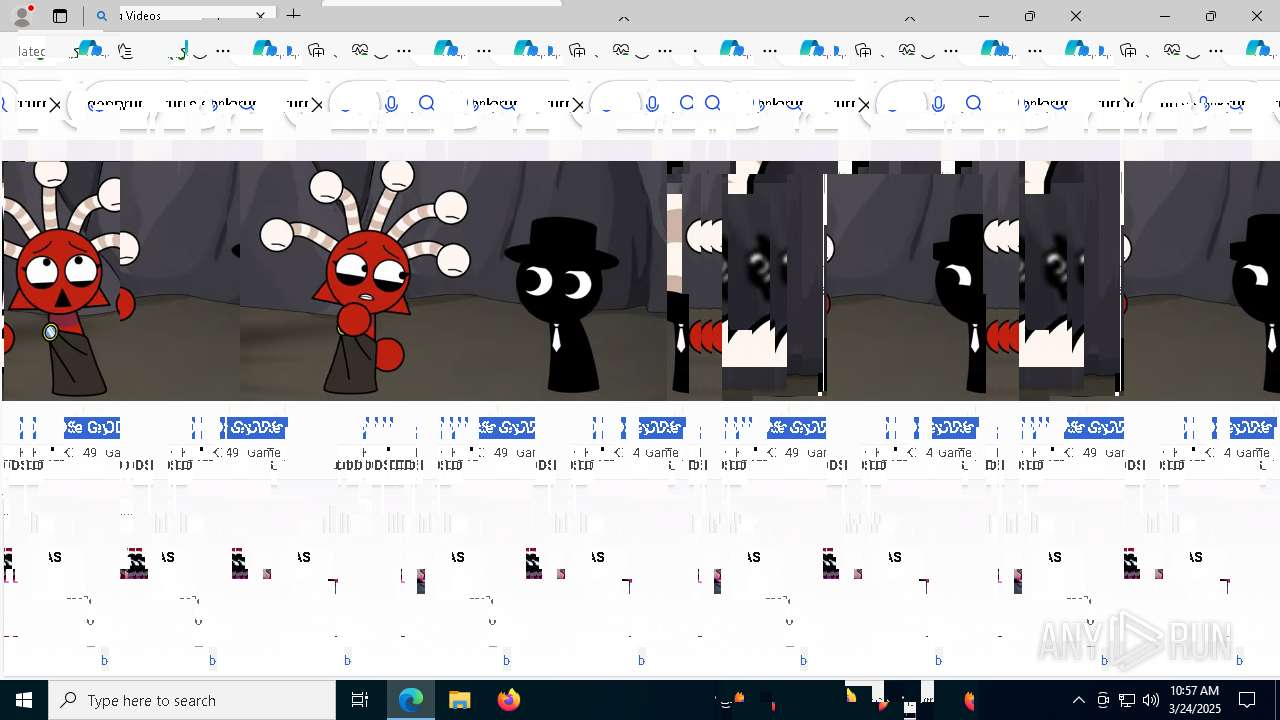Close the Videos tab
Viewport: 1280px width, 720px height.
tap(261, 16)
